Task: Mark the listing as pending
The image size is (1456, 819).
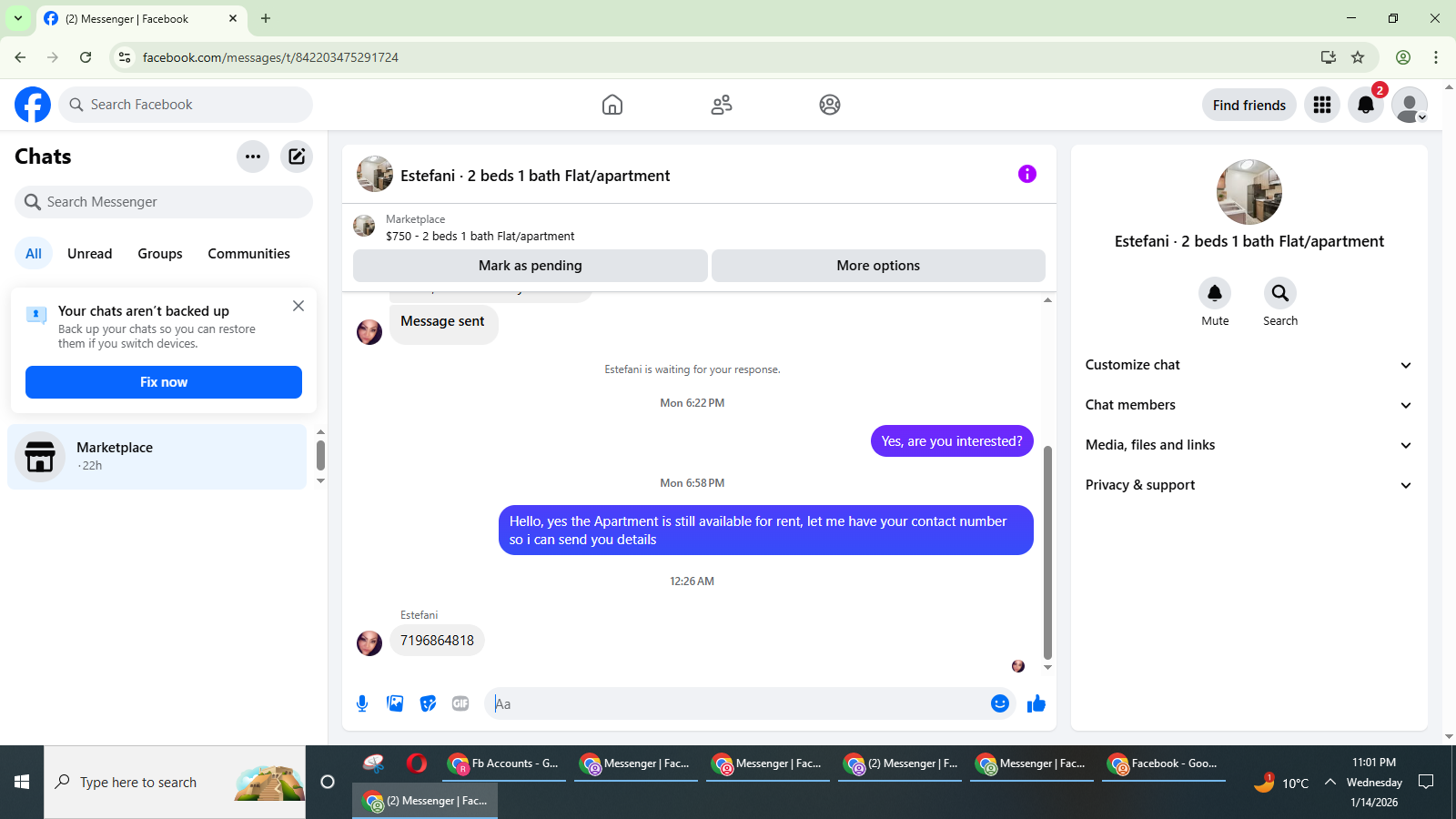Action: pyautogui.click(x=531, y=266)
